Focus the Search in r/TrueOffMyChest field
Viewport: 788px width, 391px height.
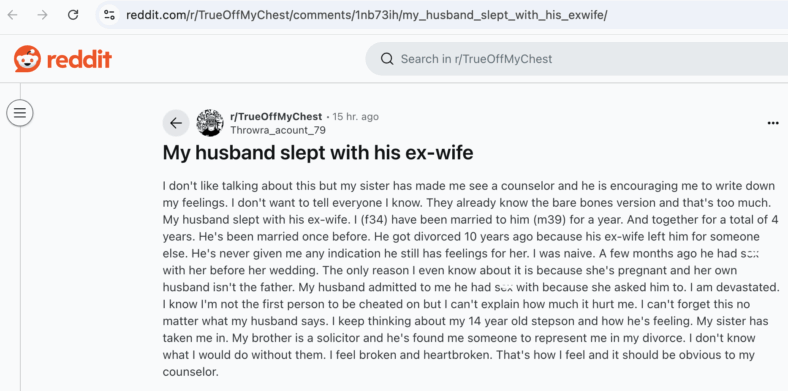[x=576, y=59]
